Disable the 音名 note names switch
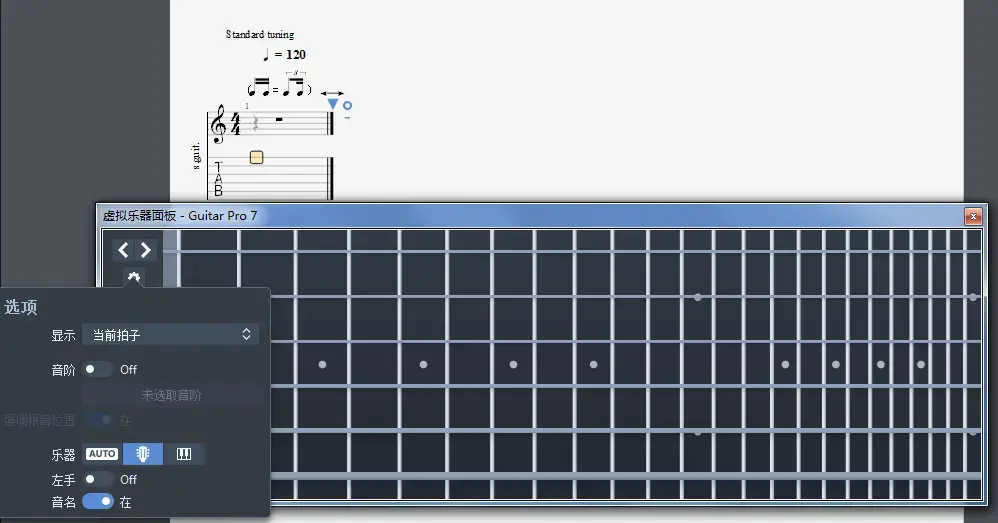 [98, 501]
